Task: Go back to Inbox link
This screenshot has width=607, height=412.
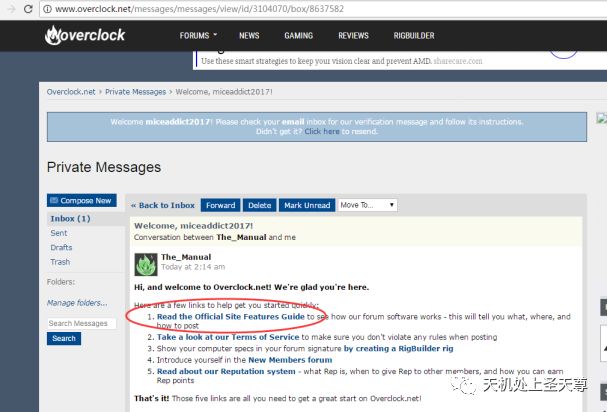Action: pos(163,205)
